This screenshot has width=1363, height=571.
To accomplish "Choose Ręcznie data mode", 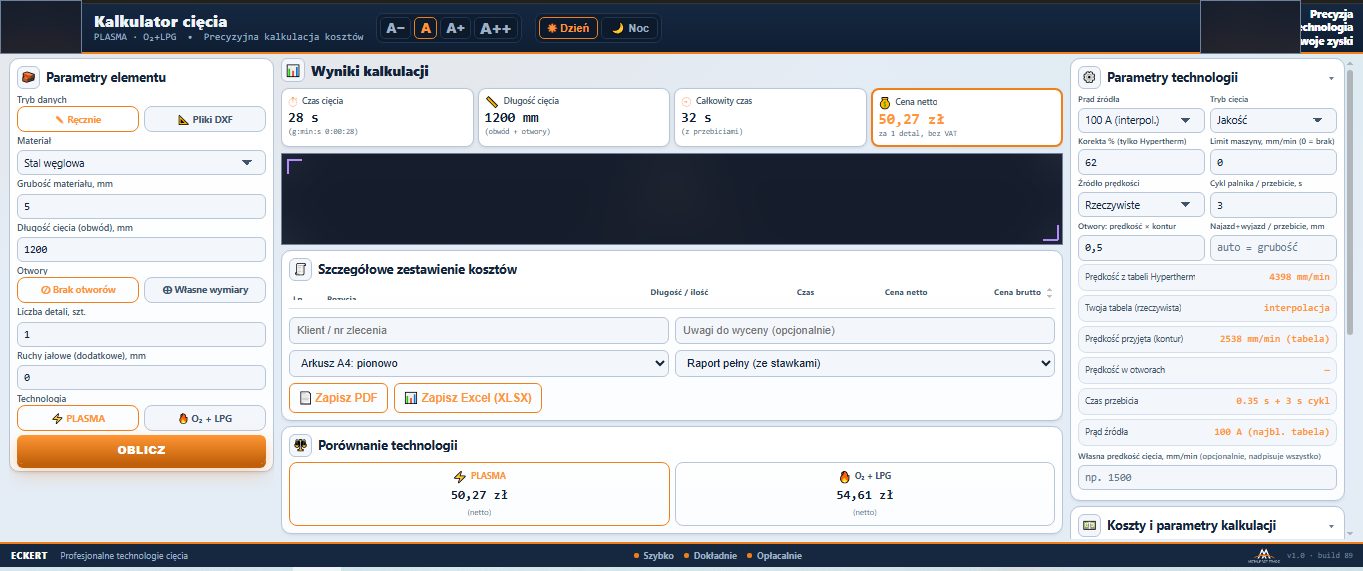I will point(78,119).
